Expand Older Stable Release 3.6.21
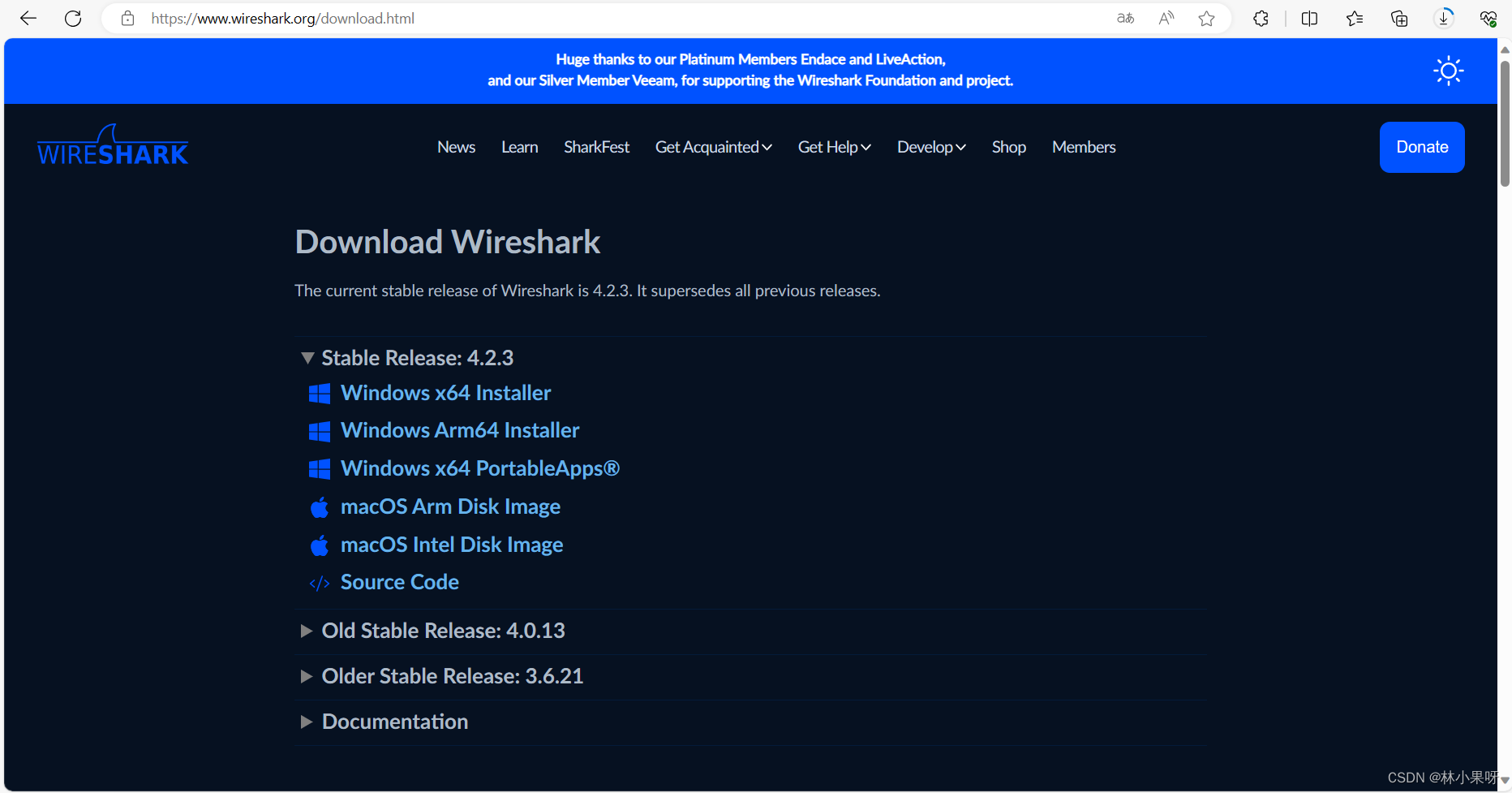This screenshot has width=1512, height=793. pos(307,676)
